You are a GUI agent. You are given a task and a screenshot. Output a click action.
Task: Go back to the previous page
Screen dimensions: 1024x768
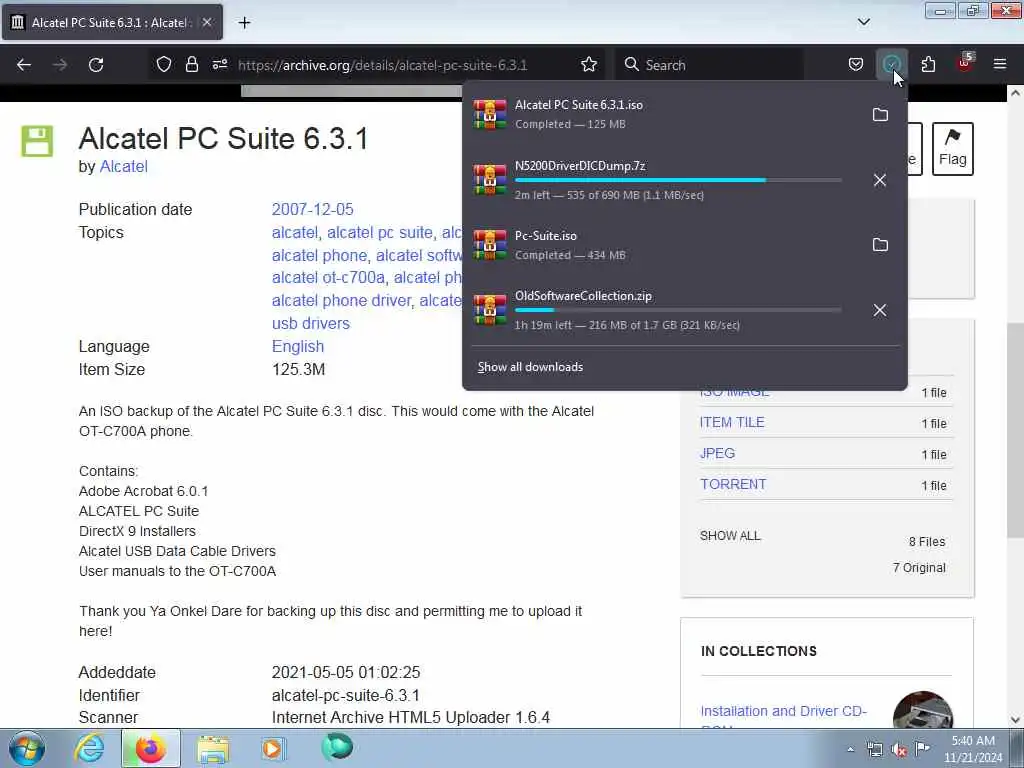pos(24,65)
